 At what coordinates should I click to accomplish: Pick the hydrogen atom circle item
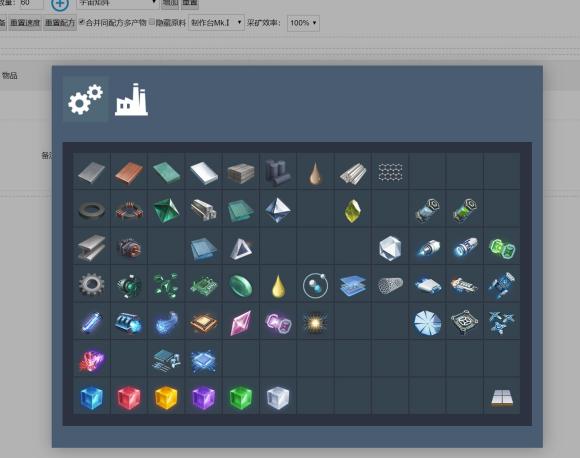315,286
